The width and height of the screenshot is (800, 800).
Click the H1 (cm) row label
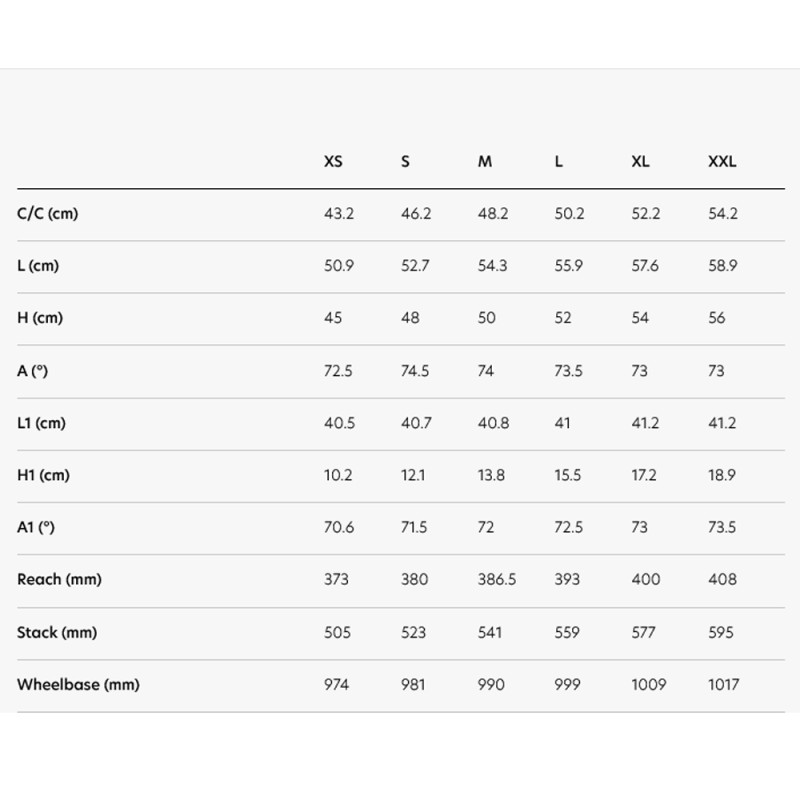[43, 475]
